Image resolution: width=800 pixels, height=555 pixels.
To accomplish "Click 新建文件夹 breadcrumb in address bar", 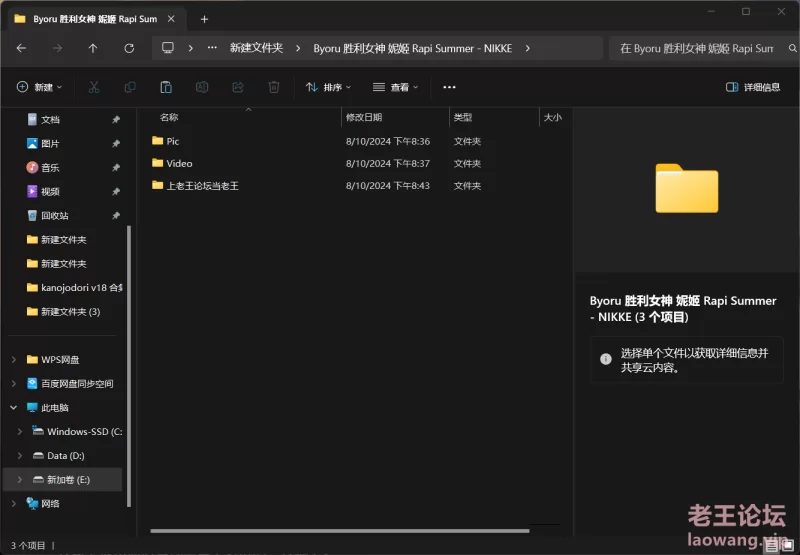I will pos(256,48).
